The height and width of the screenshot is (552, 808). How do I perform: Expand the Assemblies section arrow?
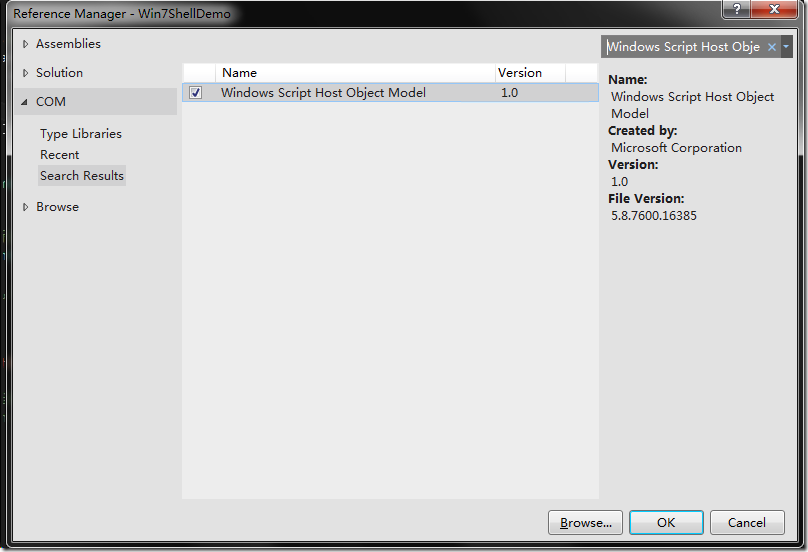point(25,44)
